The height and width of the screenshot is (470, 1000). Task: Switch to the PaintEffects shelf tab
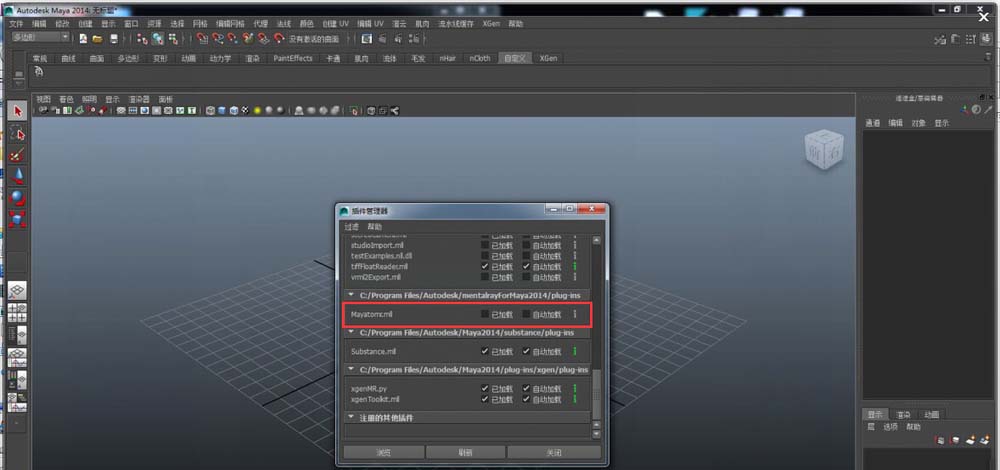click(293, 59)
